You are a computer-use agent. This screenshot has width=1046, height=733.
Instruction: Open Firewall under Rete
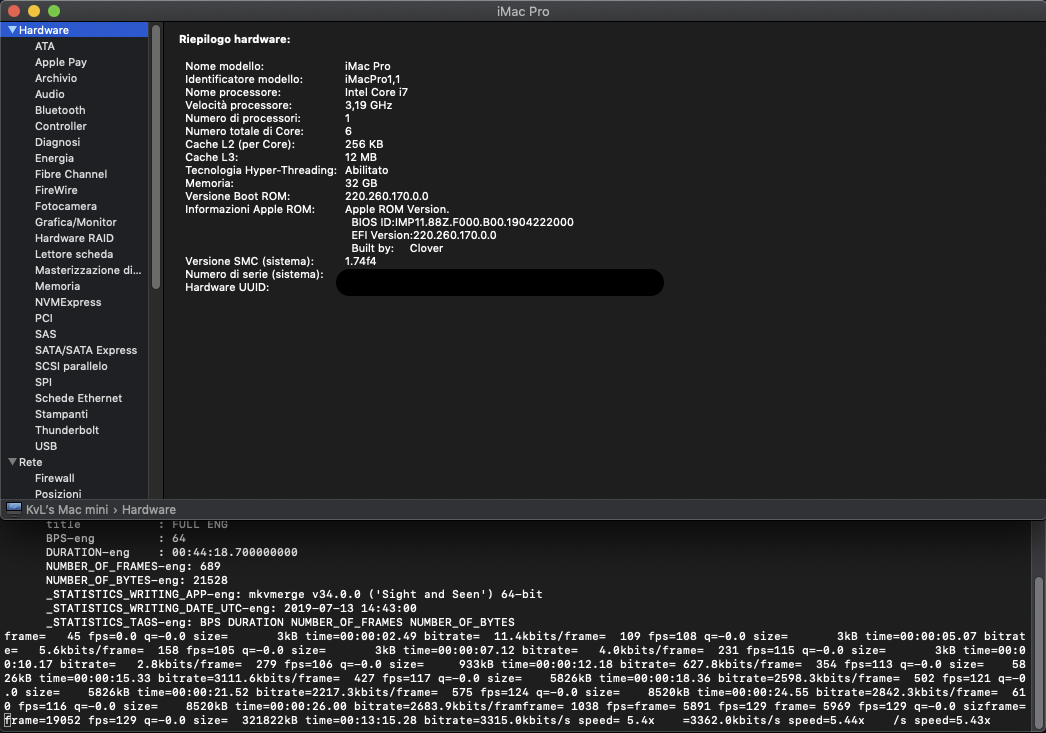(x=55, y=478)
